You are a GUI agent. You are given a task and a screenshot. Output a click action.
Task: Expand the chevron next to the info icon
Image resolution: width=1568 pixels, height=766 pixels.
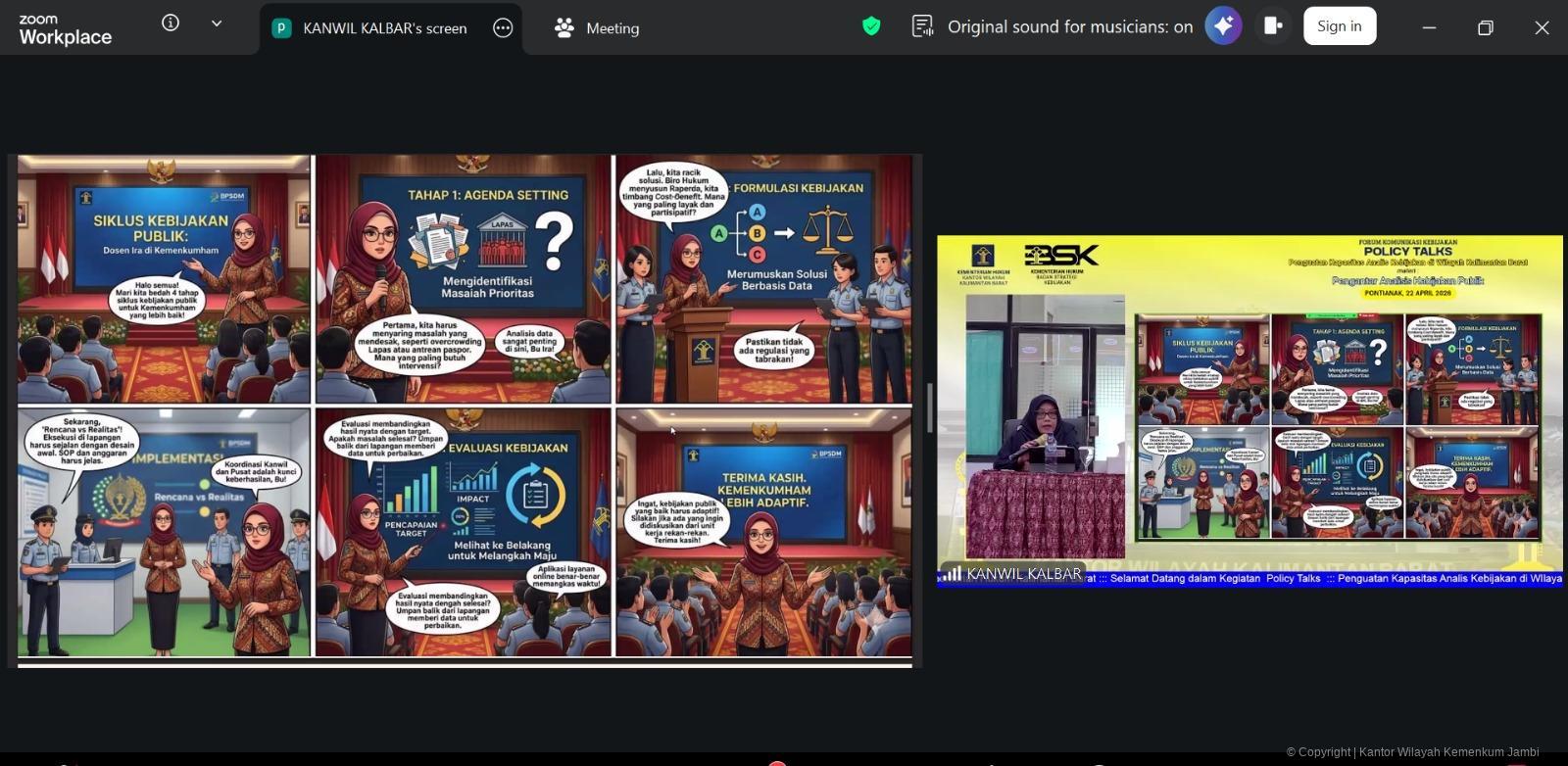[217, 24]
